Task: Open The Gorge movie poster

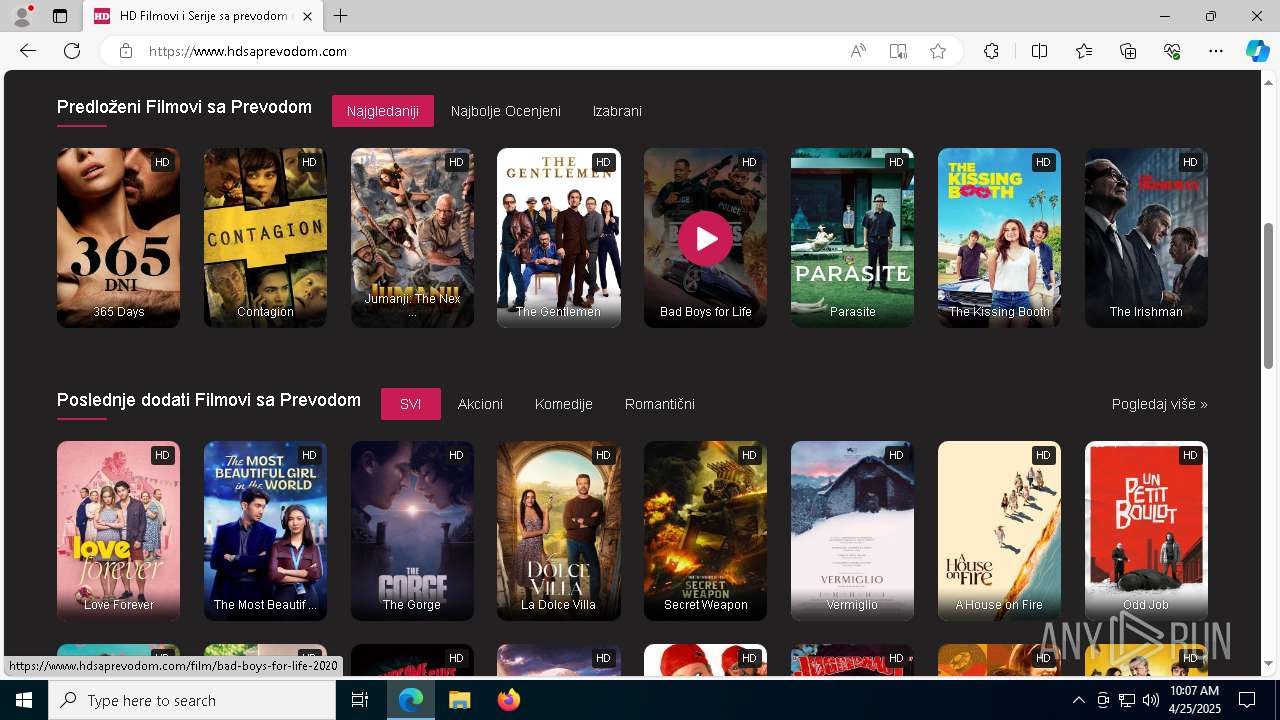Action: pos(412,531)
